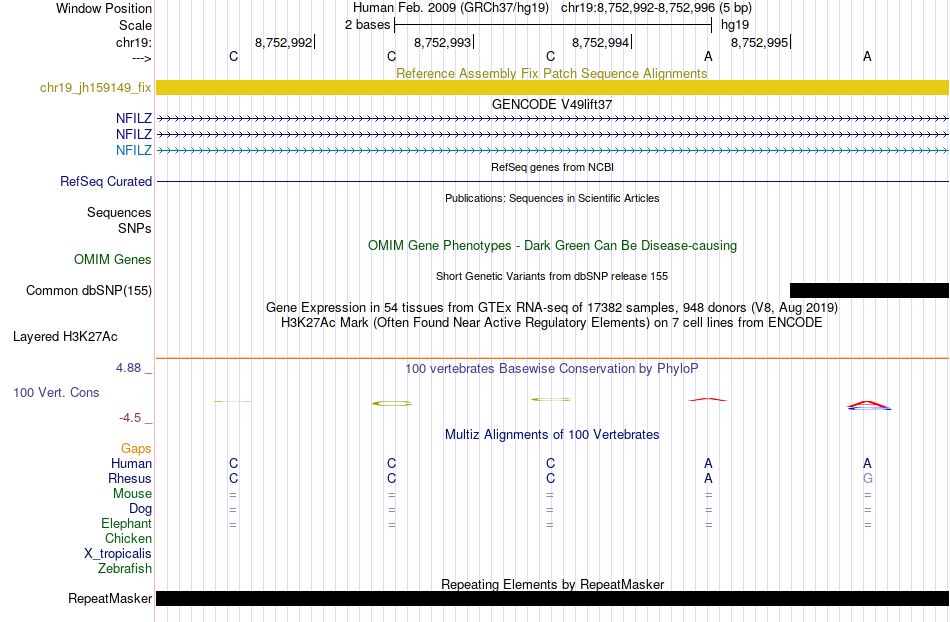Open the GTEx RNA-seq Gene Expression track title
This screenshot has width=950, height=622.
click(552, 307)
